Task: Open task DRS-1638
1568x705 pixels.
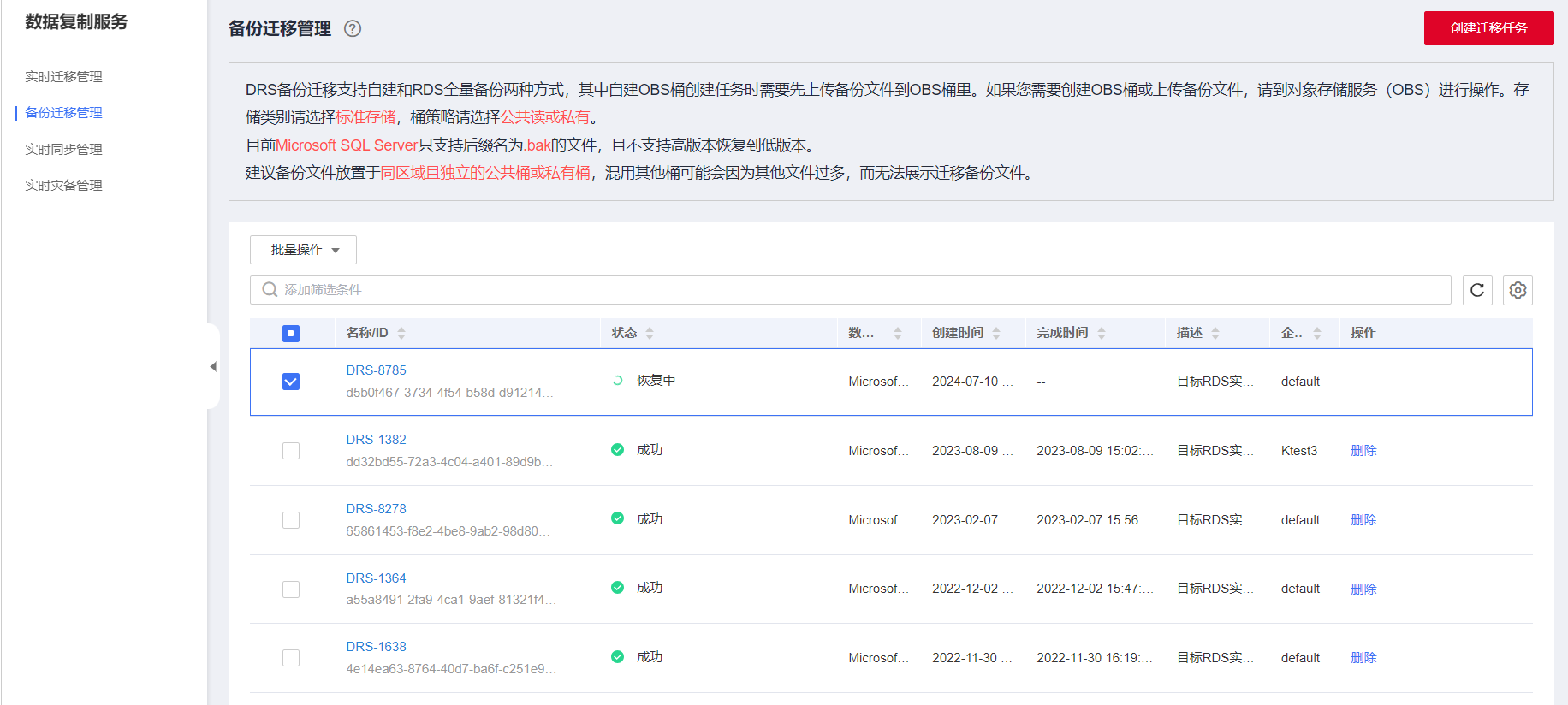Action: (376, 647)
